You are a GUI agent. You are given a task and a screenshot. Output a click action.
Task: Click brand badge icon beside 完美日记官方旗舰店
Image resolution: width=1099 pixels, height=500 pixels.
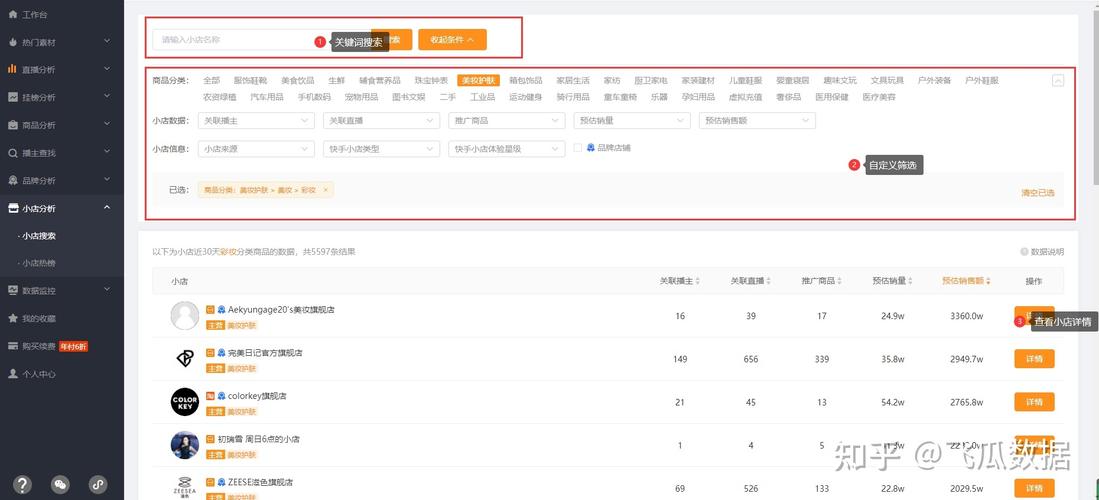[221, 353]
